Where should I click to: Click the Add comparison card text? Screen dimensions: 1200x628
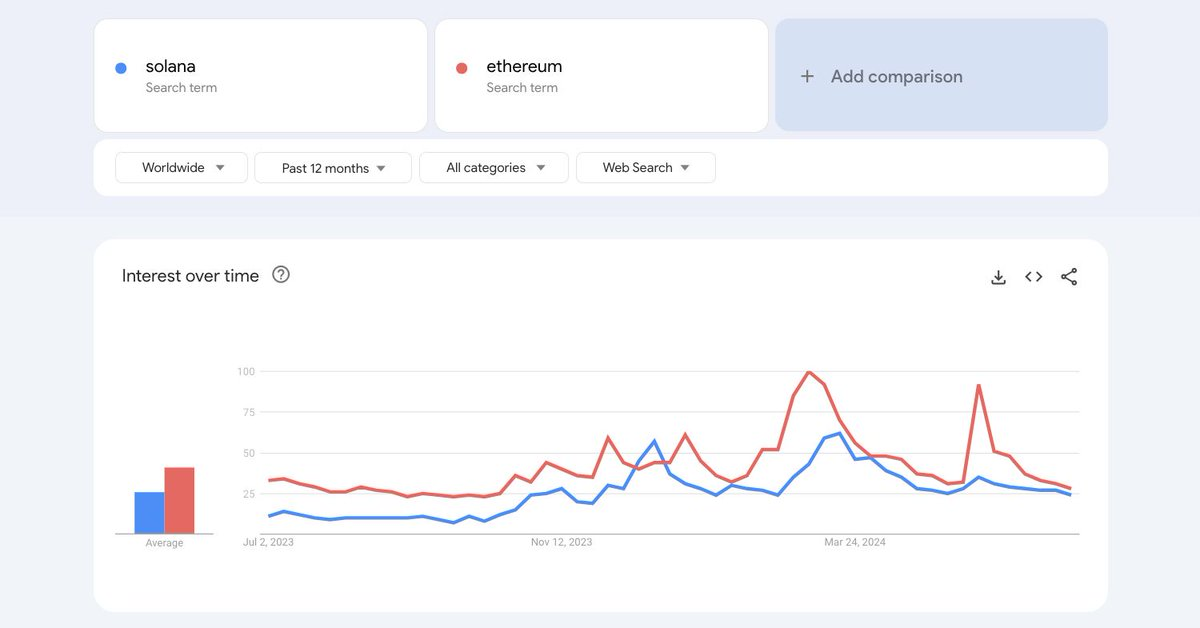896,77
